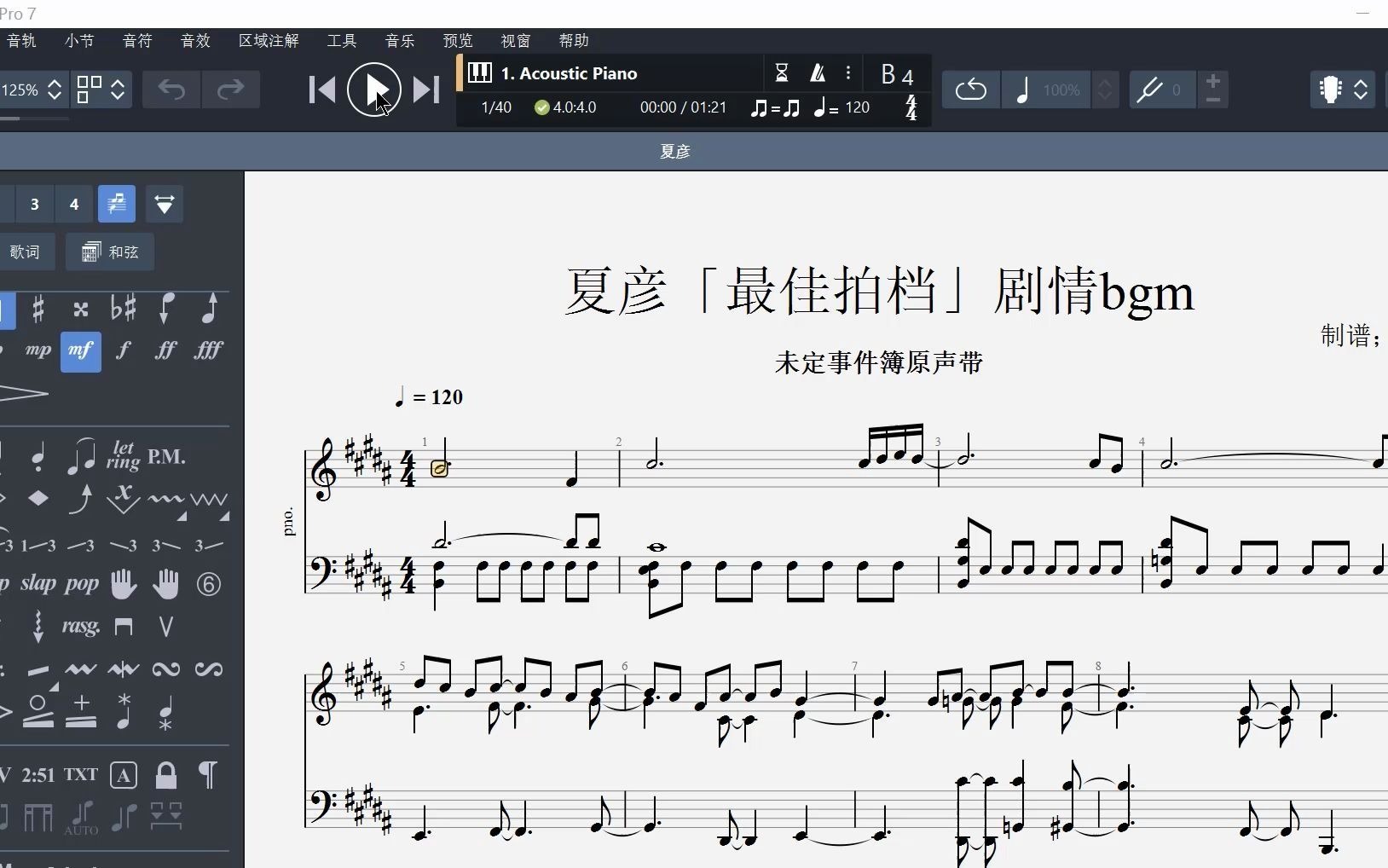Image resolution: width=1388 pixels, height=868 pixels.
Task: Click the guitar tuner icon on the right
Action: point(1330,90)
